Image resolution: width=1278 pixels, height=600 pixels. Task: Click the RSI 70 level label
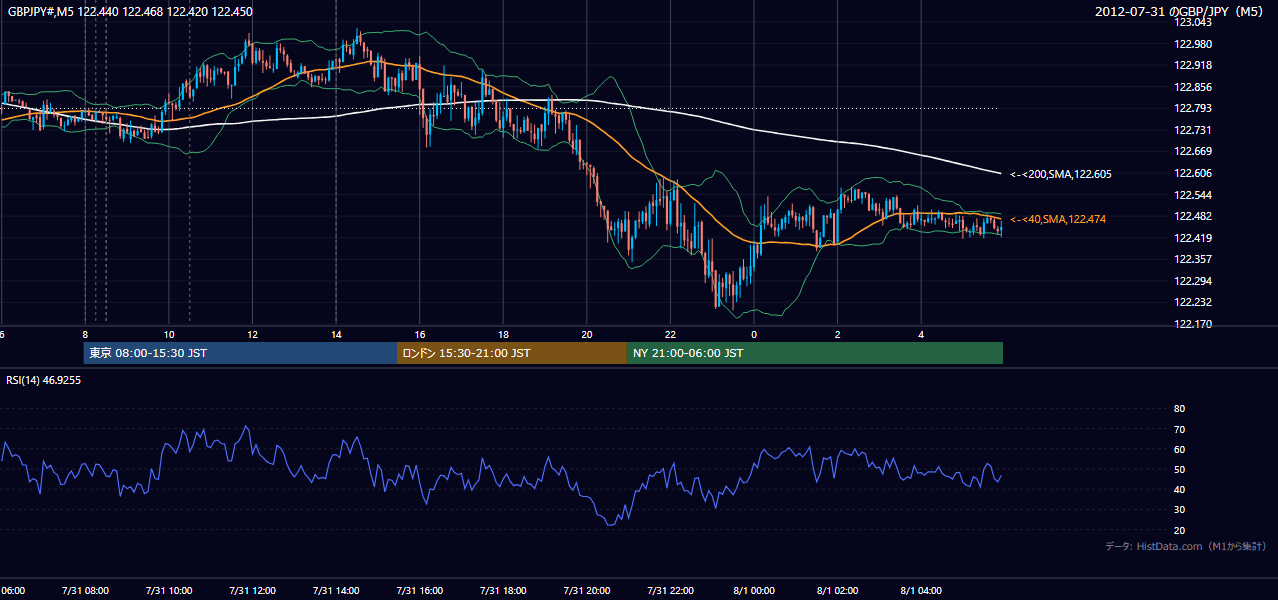pyautogui.click(x=1179, y=429)
